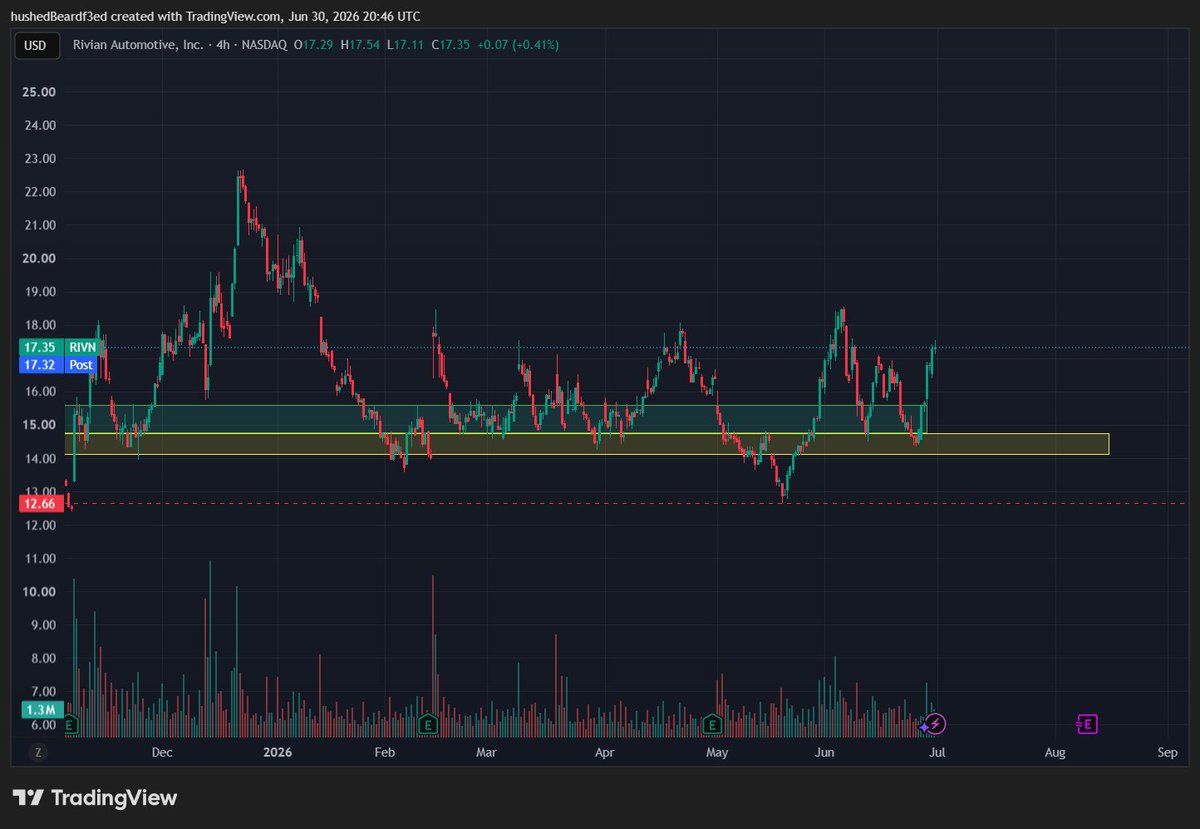Click the purple lightning event icon near July
Screen dimensions: 1200x829
click(936, 723)
